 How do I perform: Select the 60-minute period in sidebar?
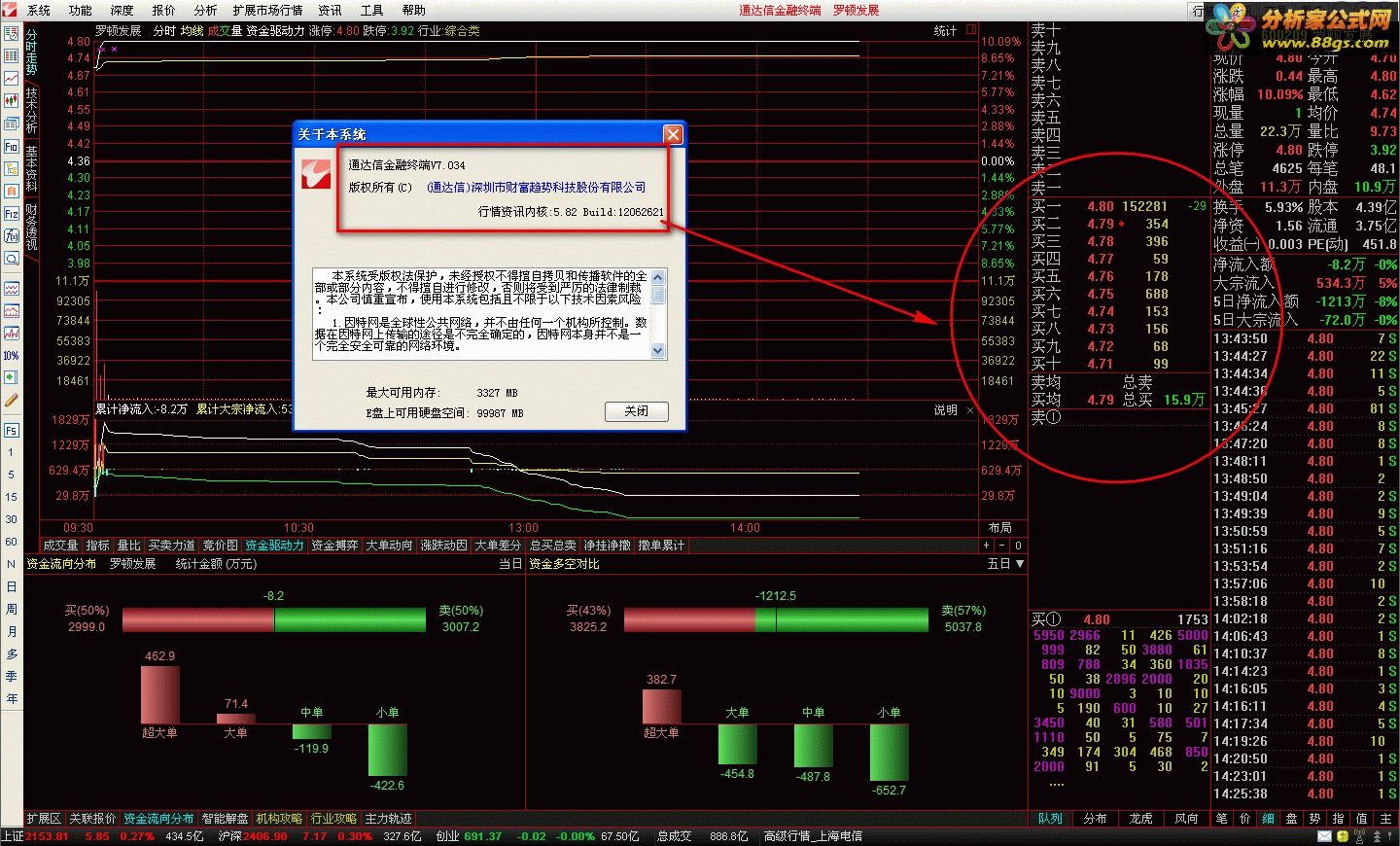point(12,542)
